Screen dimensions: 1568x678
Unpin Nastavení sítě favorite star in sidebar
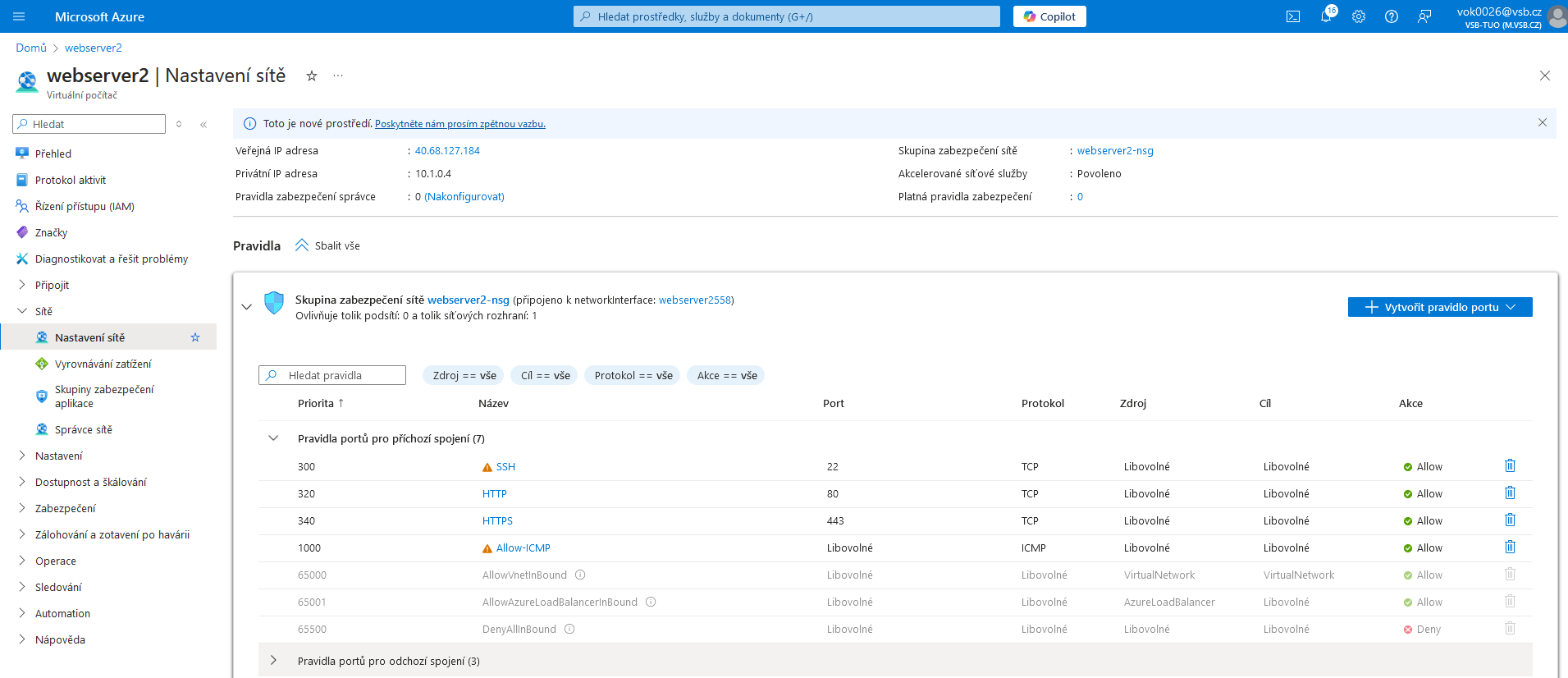tap(195, 337)
